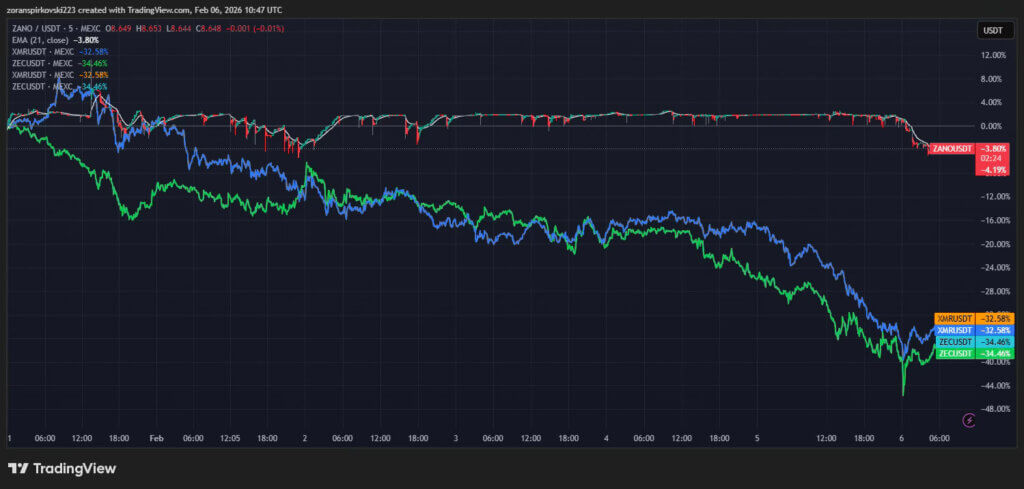Viewport: 1024px width, 489px height.
Task: Click the 0.00% level on price axis
Action: point(992,126)
